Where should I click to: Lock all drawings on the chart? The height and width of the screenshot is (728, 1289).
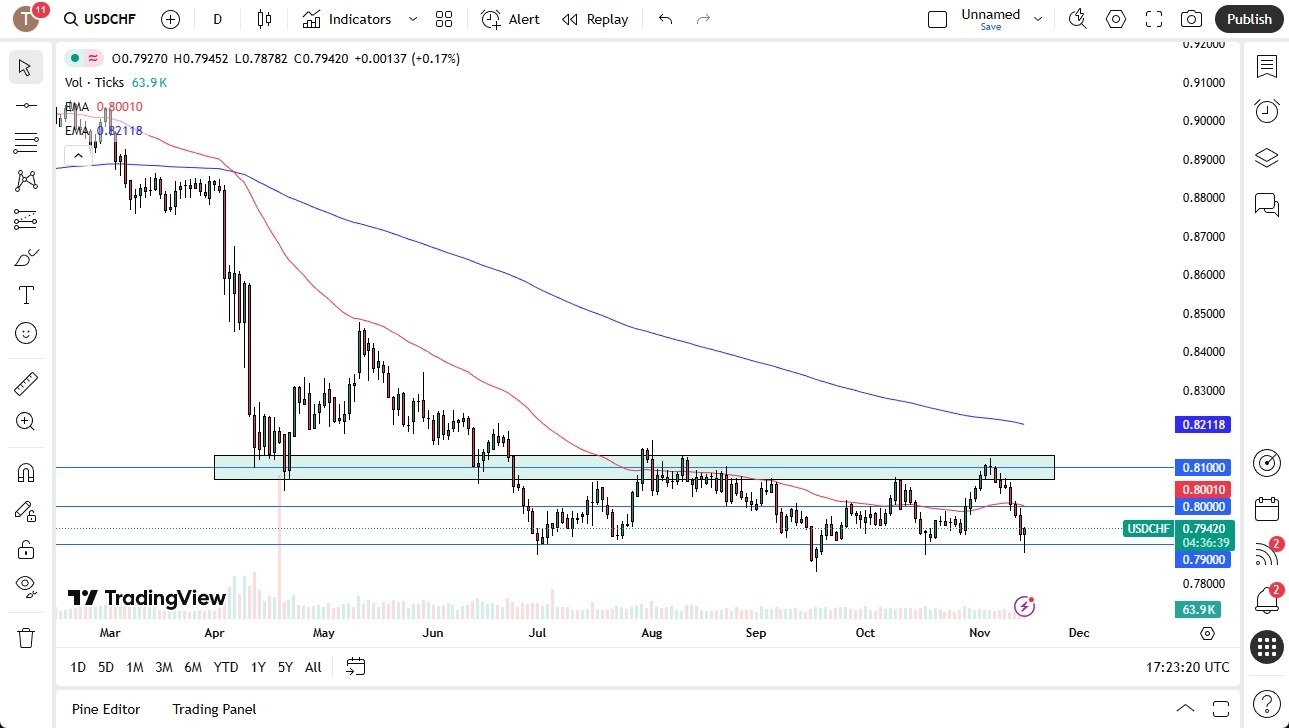click(25, 548)
